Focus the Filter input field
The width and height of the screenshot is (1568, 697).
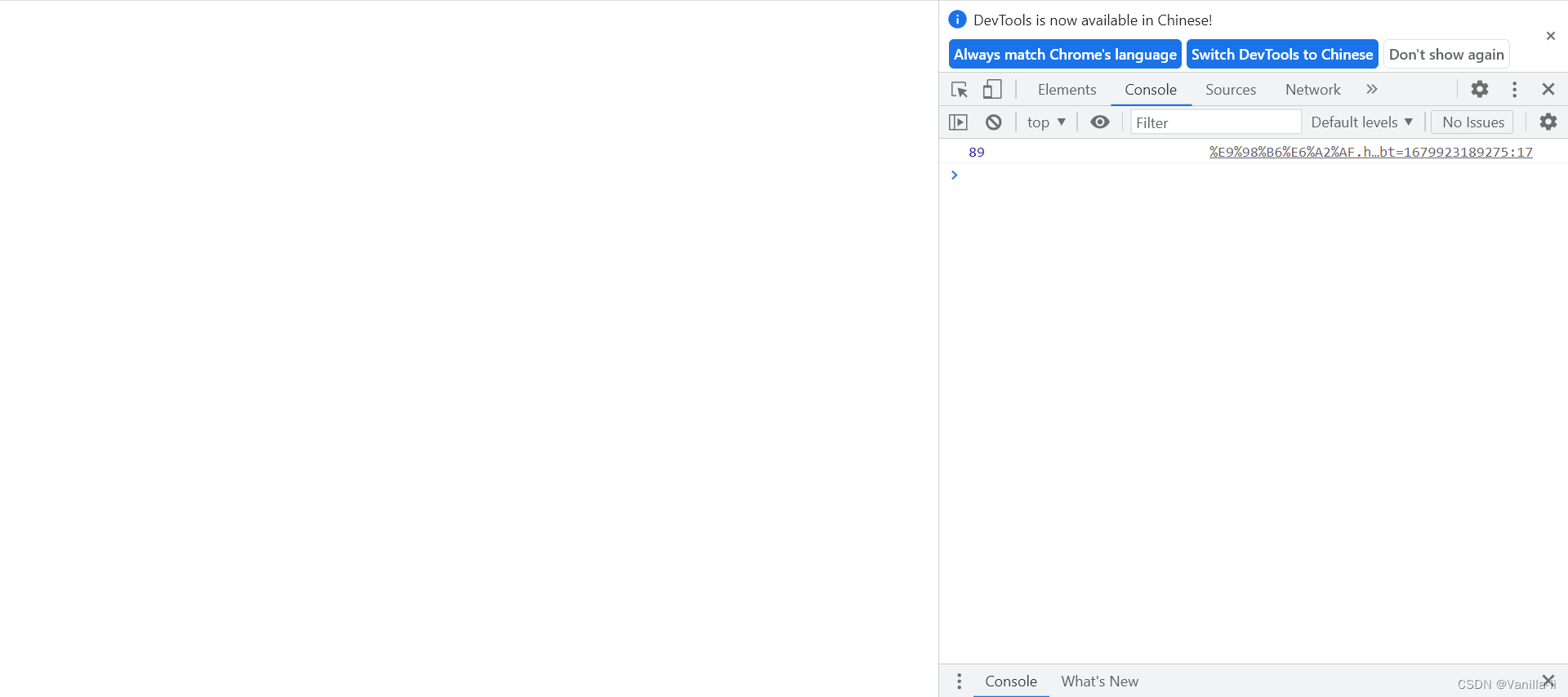(x=1215, y=122)
